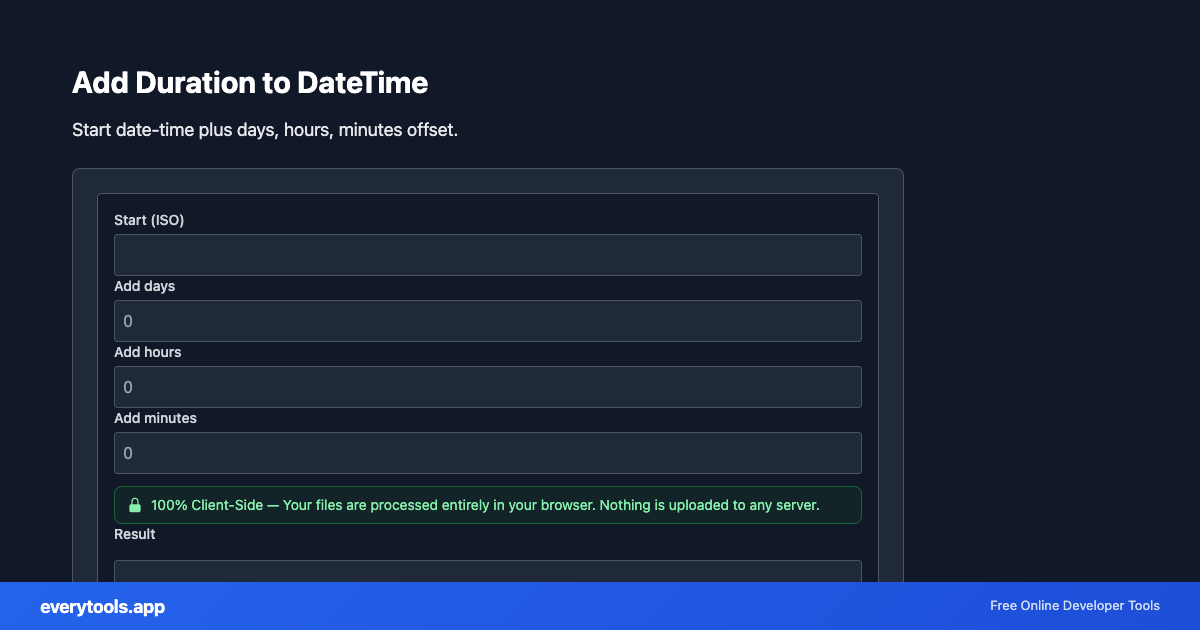Viewport: 1200px width, 630px height.
Task: Click the Add Duration to DateTime heading
Action: [250, 83]
